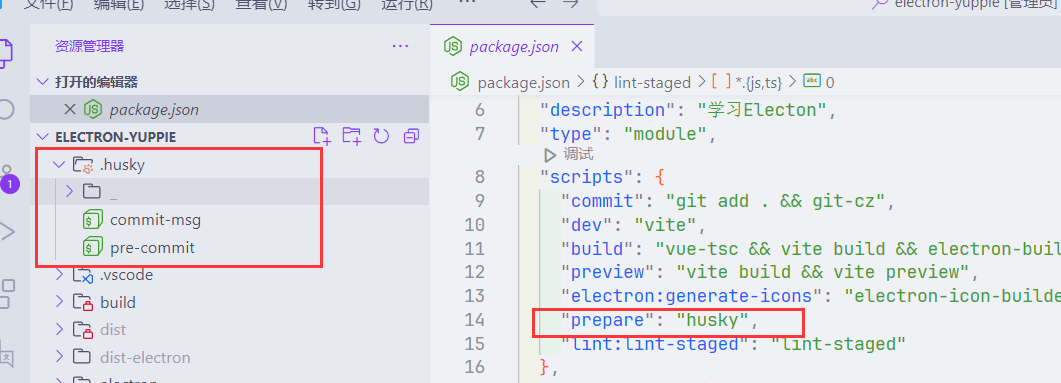Click the command center search box

829,7
